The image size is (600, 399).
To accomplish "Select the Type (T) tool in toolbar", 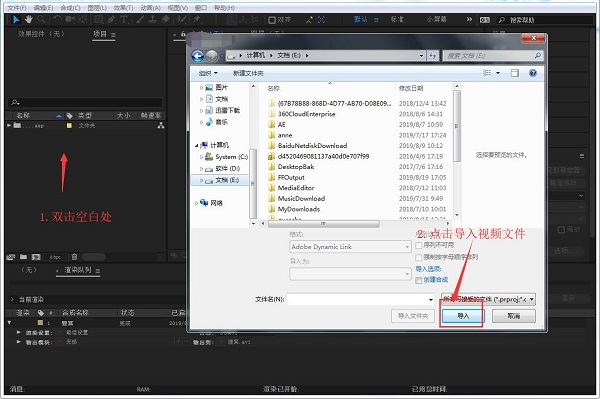I will tap(124, 20).
